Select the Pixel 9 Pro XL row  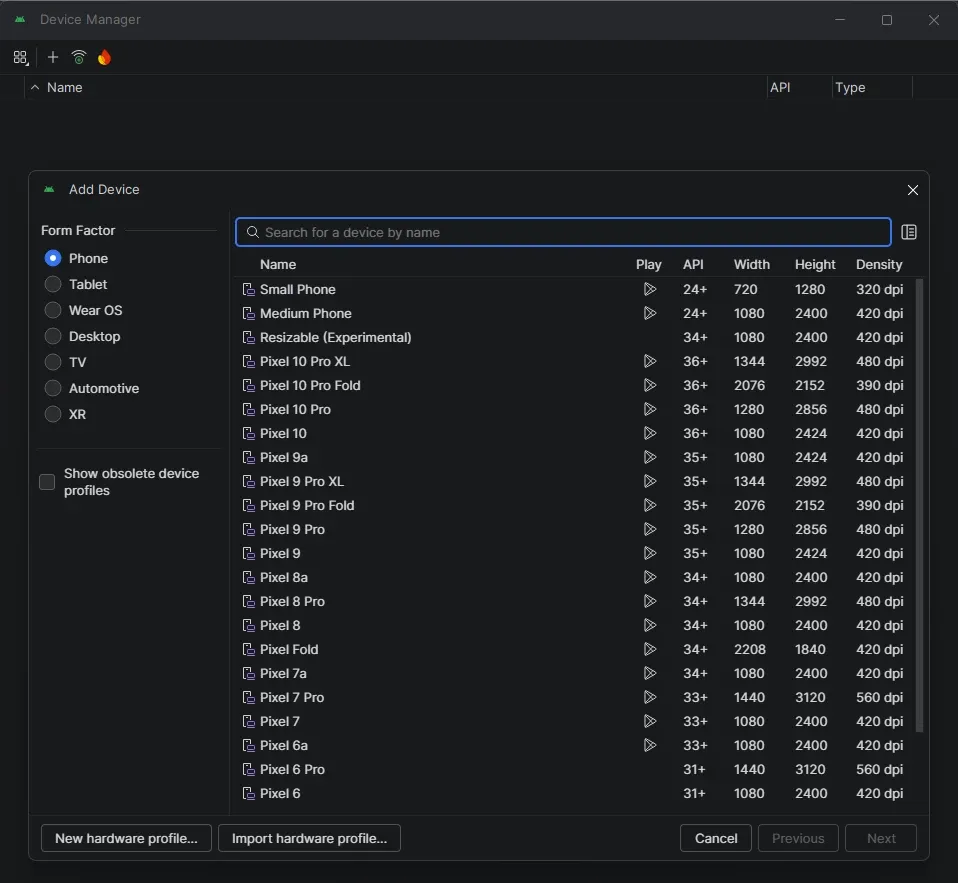tap(574, 482)
